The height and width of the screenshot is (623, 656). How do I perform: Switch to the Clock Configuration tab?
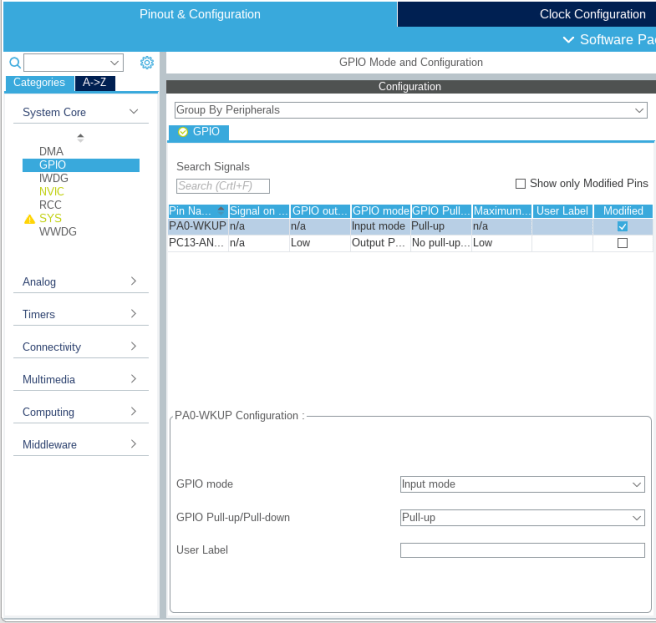click(x=592, y=14)
